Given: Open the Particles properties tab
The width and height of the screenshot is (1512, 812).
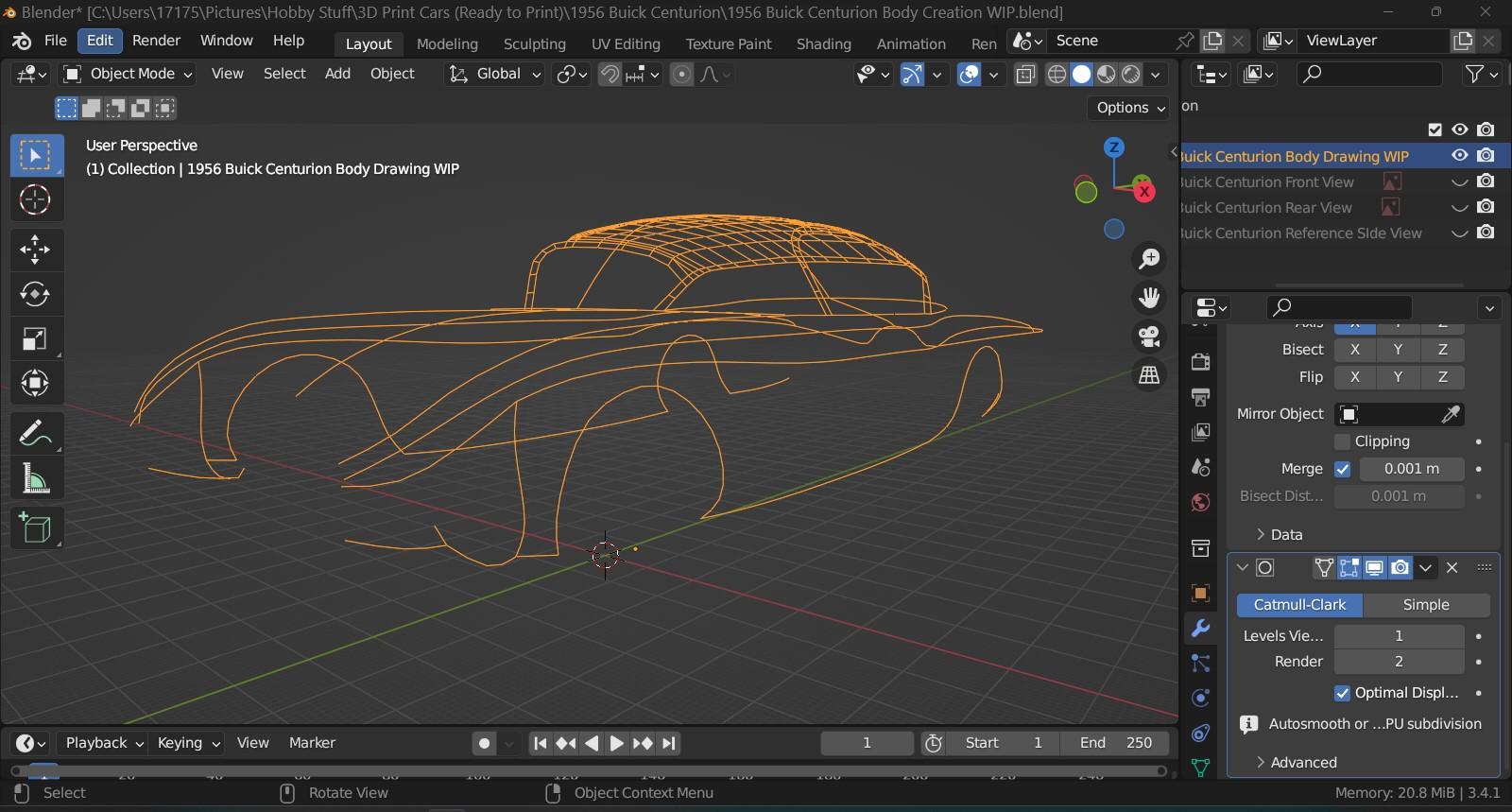Looking at the screenshot, I should (1200, 664).
